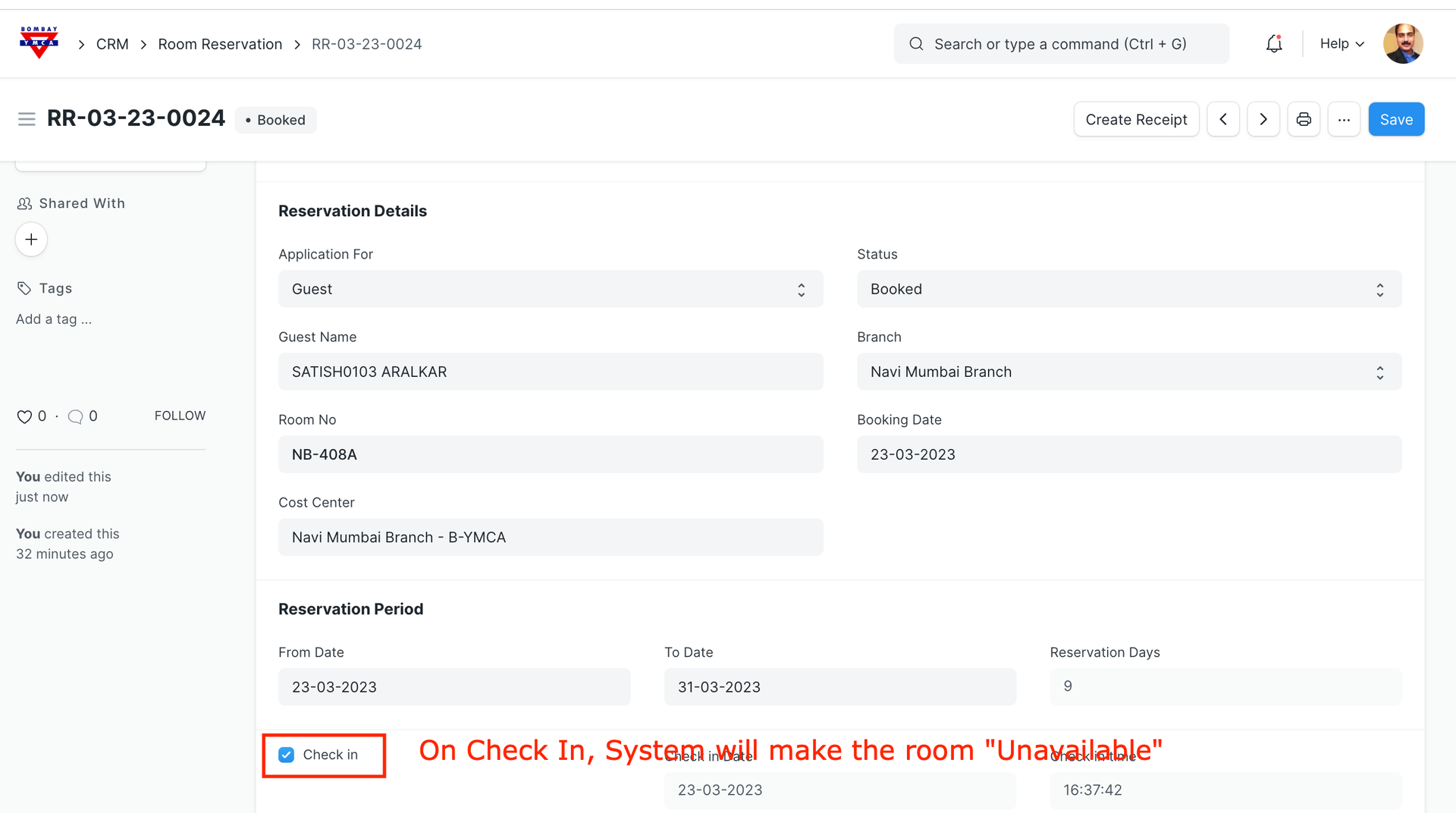Open the Application For dropdown
Screen dimensions: 1456x813
coord(551,289)
